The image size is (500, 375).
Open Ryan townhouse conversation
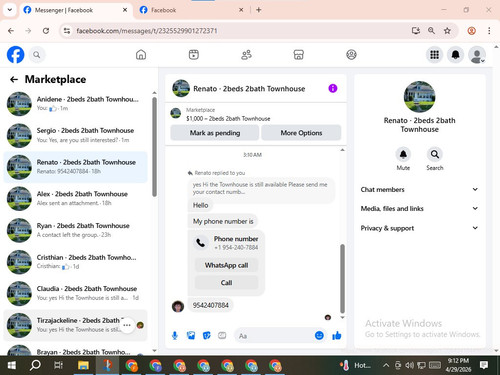click(x=75, y=230)
